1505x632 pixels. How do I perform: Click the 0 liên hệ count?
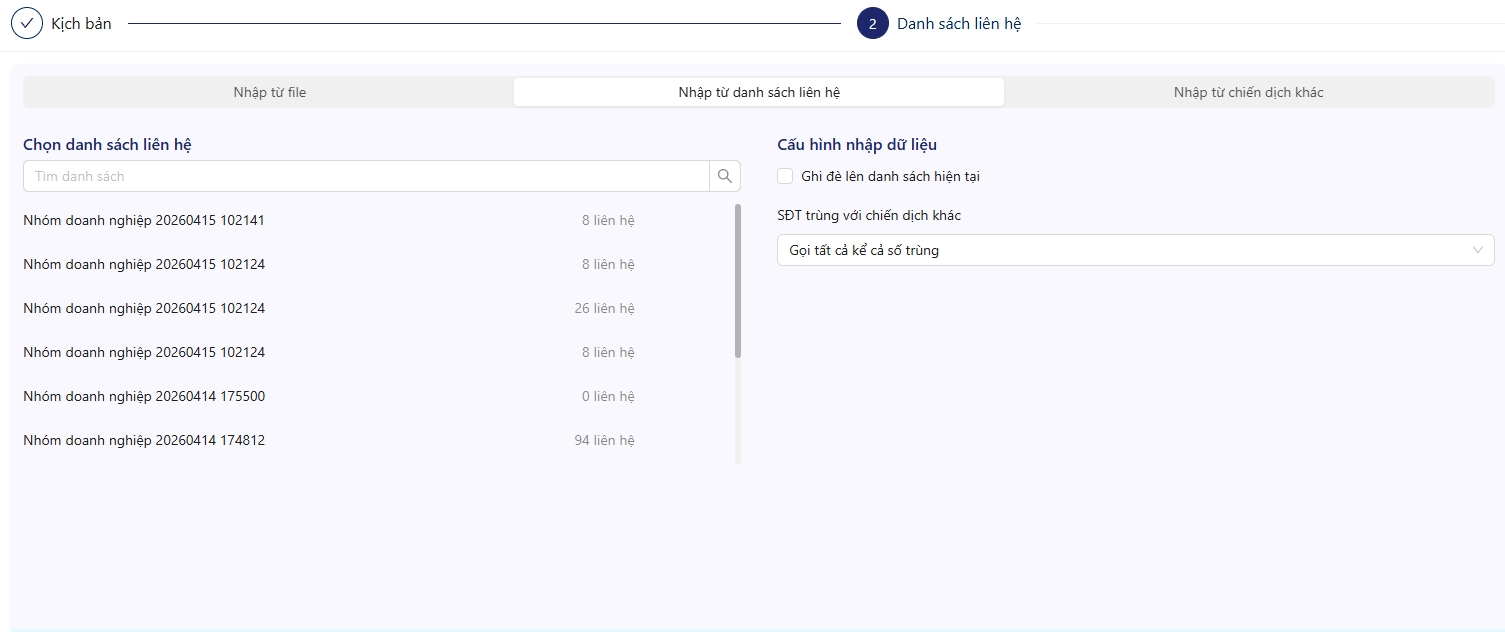click(x=608, y=396)
